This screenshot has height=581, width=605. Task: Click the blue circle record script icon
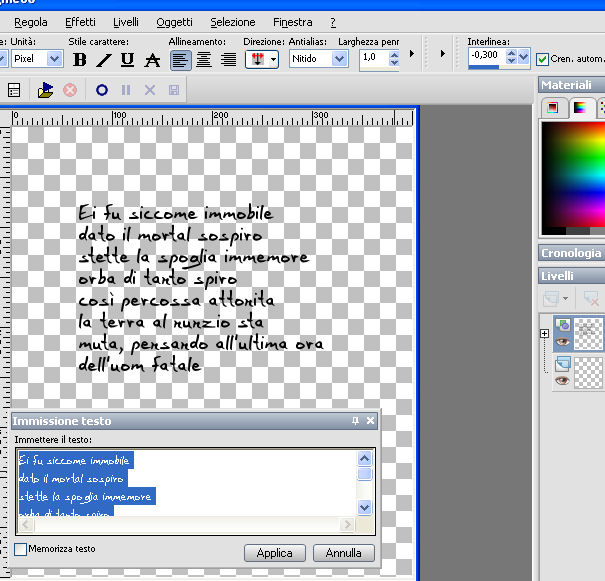tap(101, 90)
